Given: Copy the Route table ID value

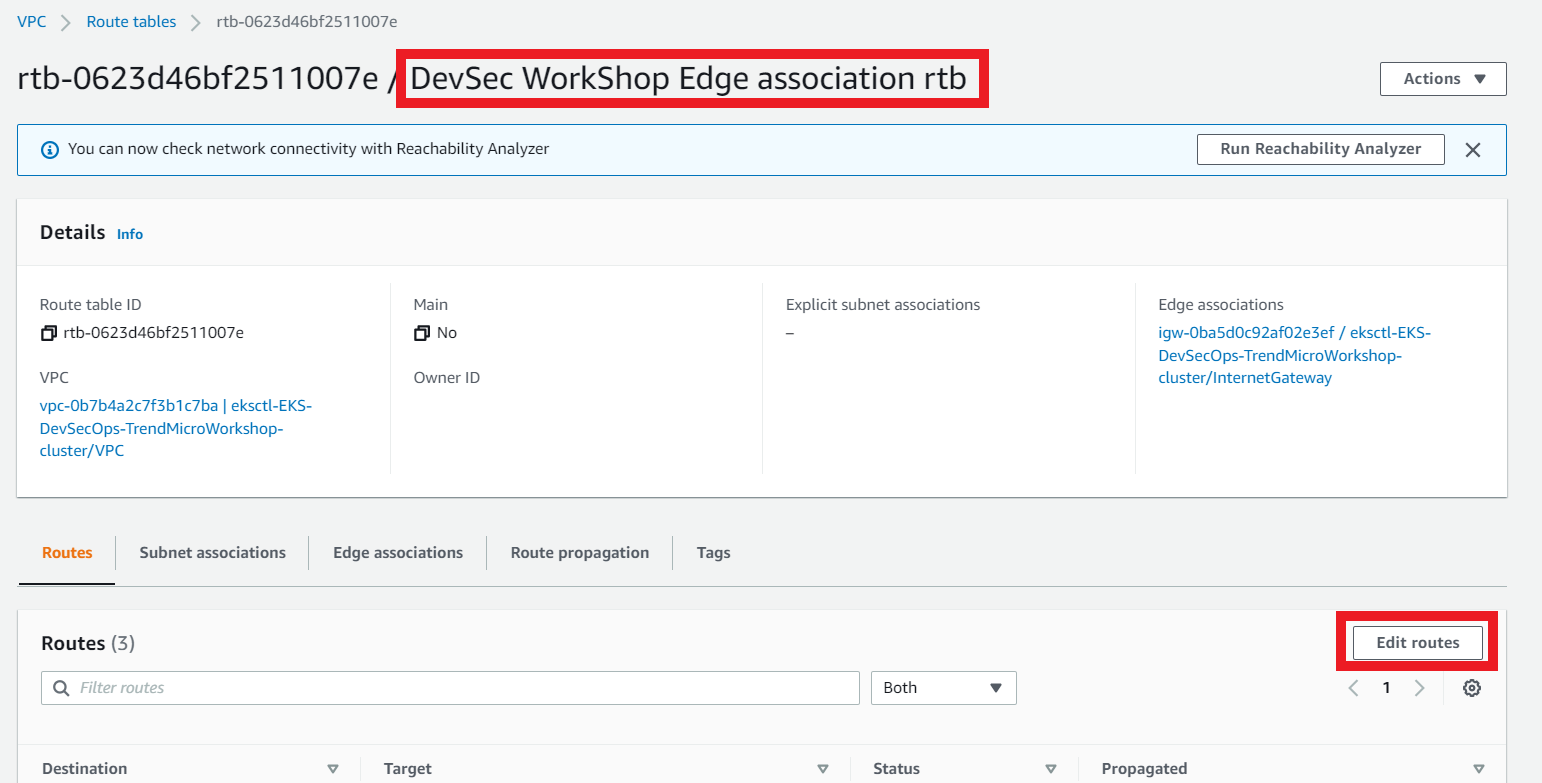Looking at the screenshot, I should tap(49, 333).
